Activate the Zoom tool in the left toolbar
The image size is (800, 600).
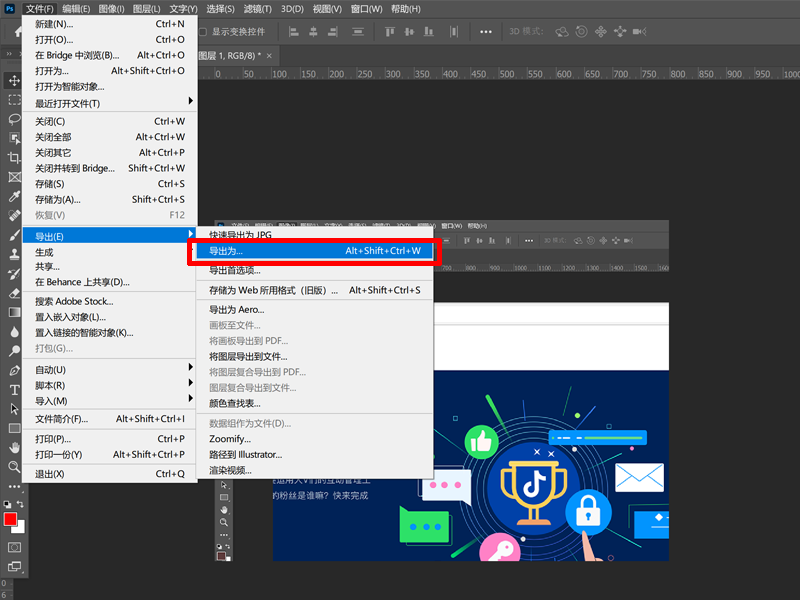point(14,467)
